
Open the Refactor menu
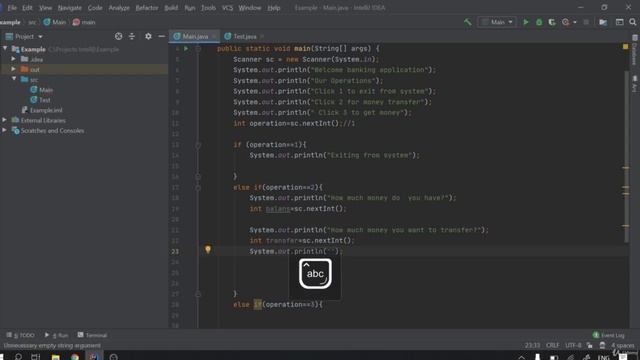pos(147,8)
